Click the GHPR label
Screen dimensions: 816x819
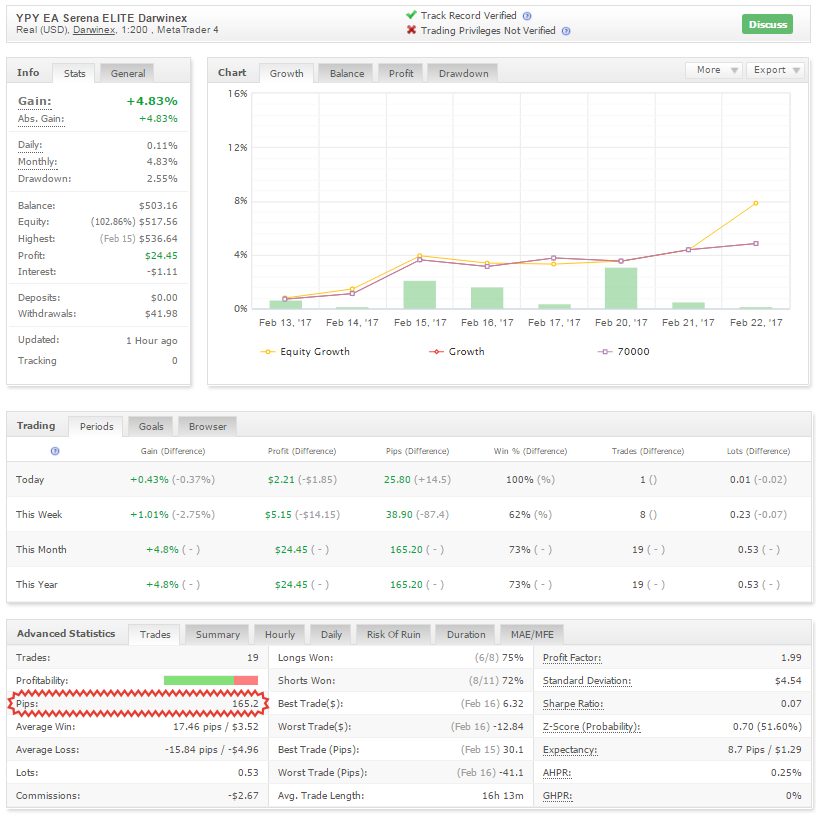click(557, 796)
